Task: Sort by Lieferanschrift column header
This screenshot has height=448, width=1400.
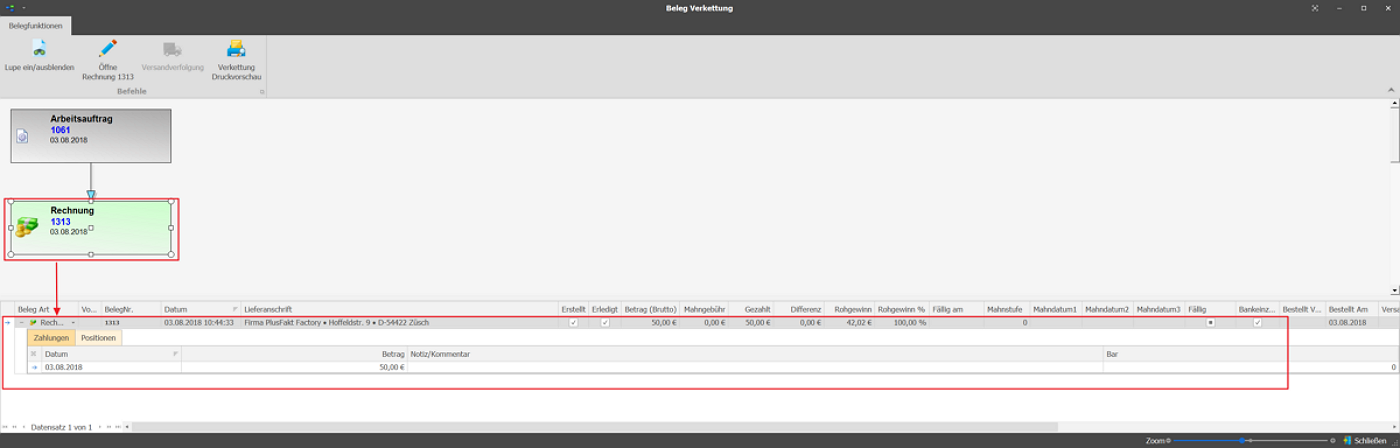Action: click(399, 310)
